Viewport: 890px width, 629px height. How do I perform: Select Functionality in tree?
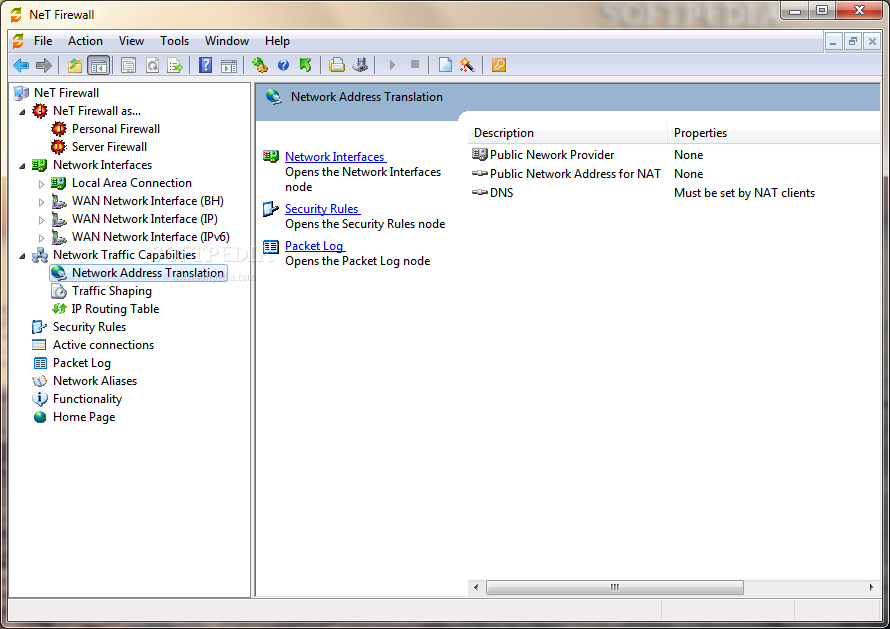(x=87, y=399)
